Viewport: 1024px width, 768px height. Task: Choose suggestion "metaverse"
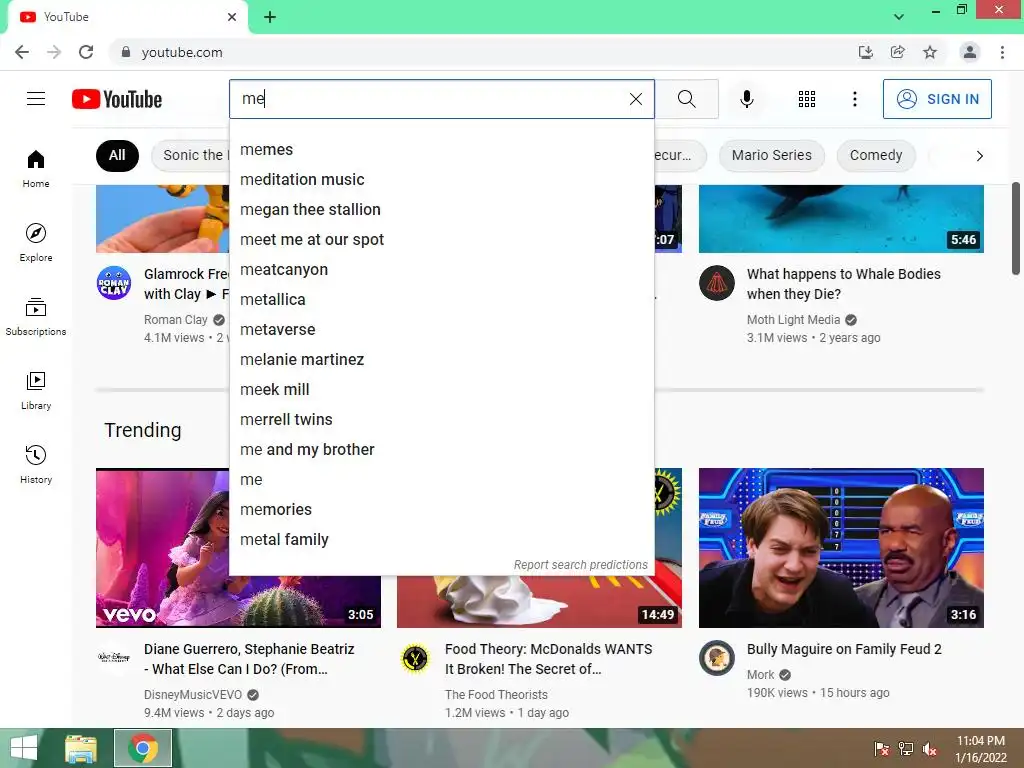tap(441, 330)
